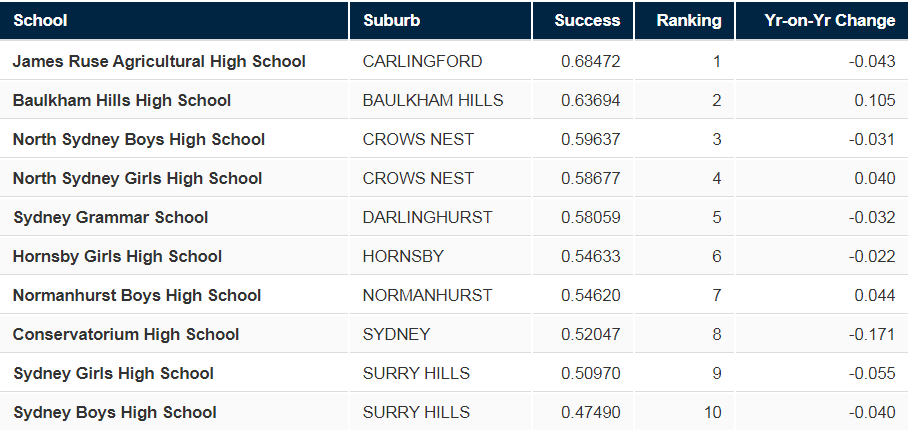
Task: Select North Sydney Boys High School
Action: pyautogui.click(x=139, y=140)
